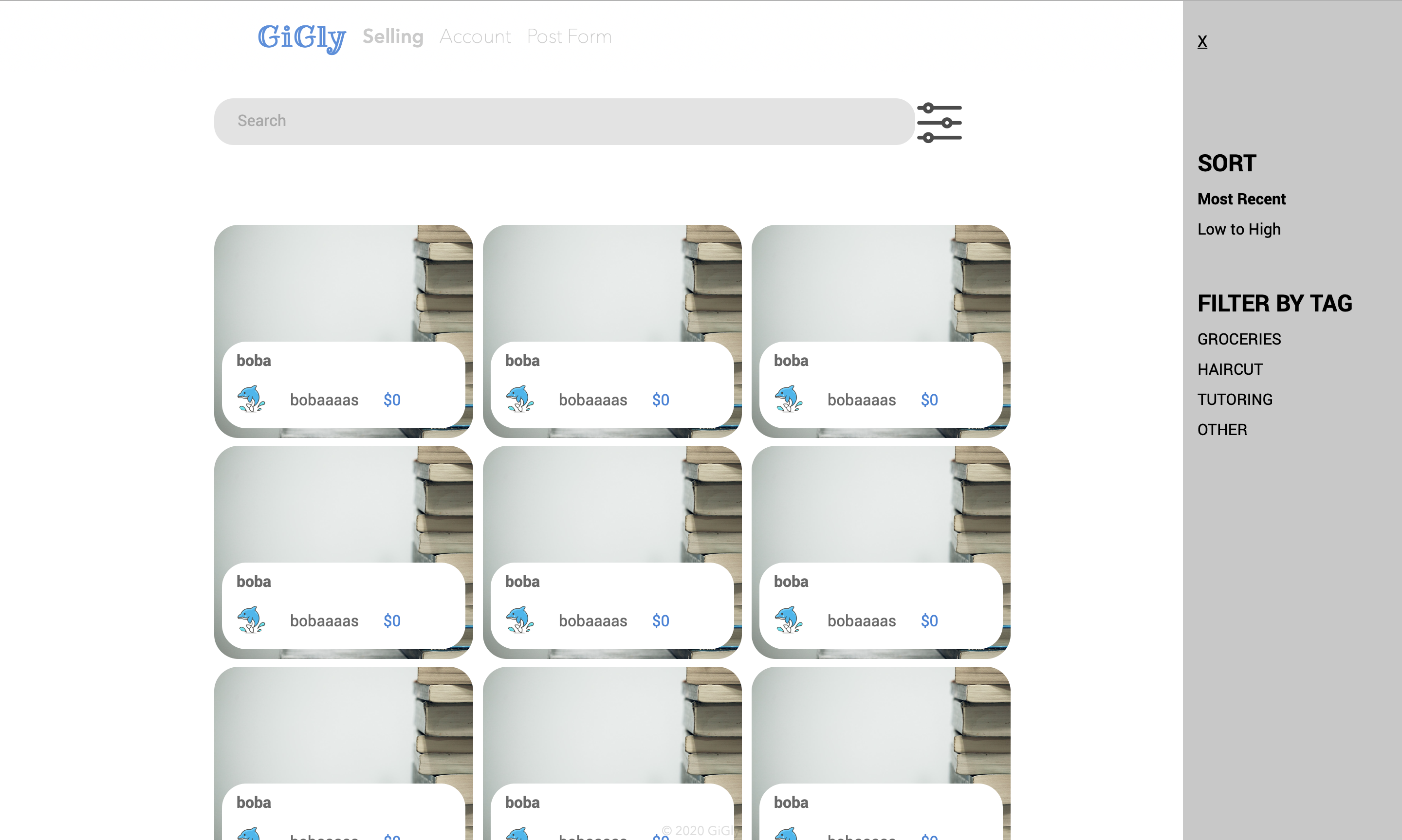The image size is (1402, 840).
Task: Click inside the Search field
Action: coord(563,121)
